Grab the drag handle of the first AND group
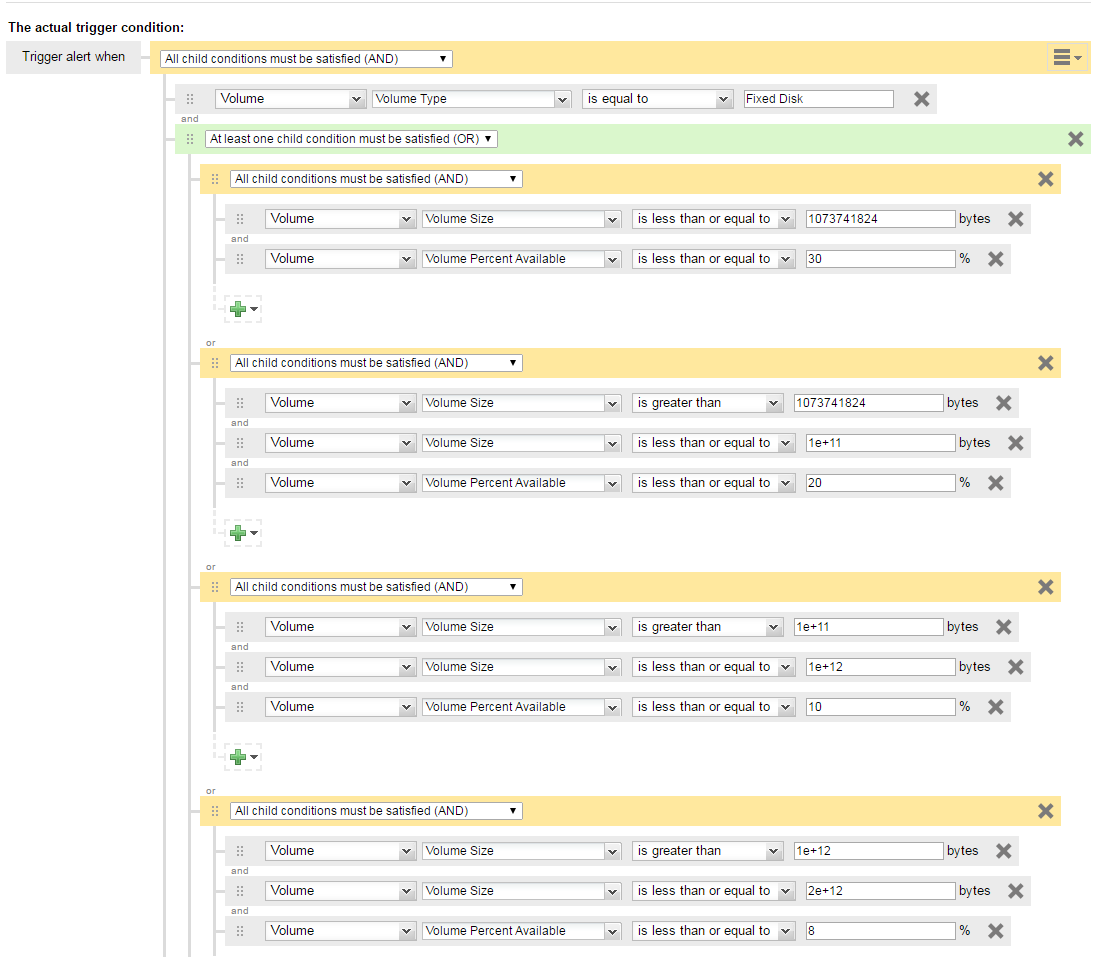Image resolution: width=1097 pixels, height=957 pixels. click(215, 179)
